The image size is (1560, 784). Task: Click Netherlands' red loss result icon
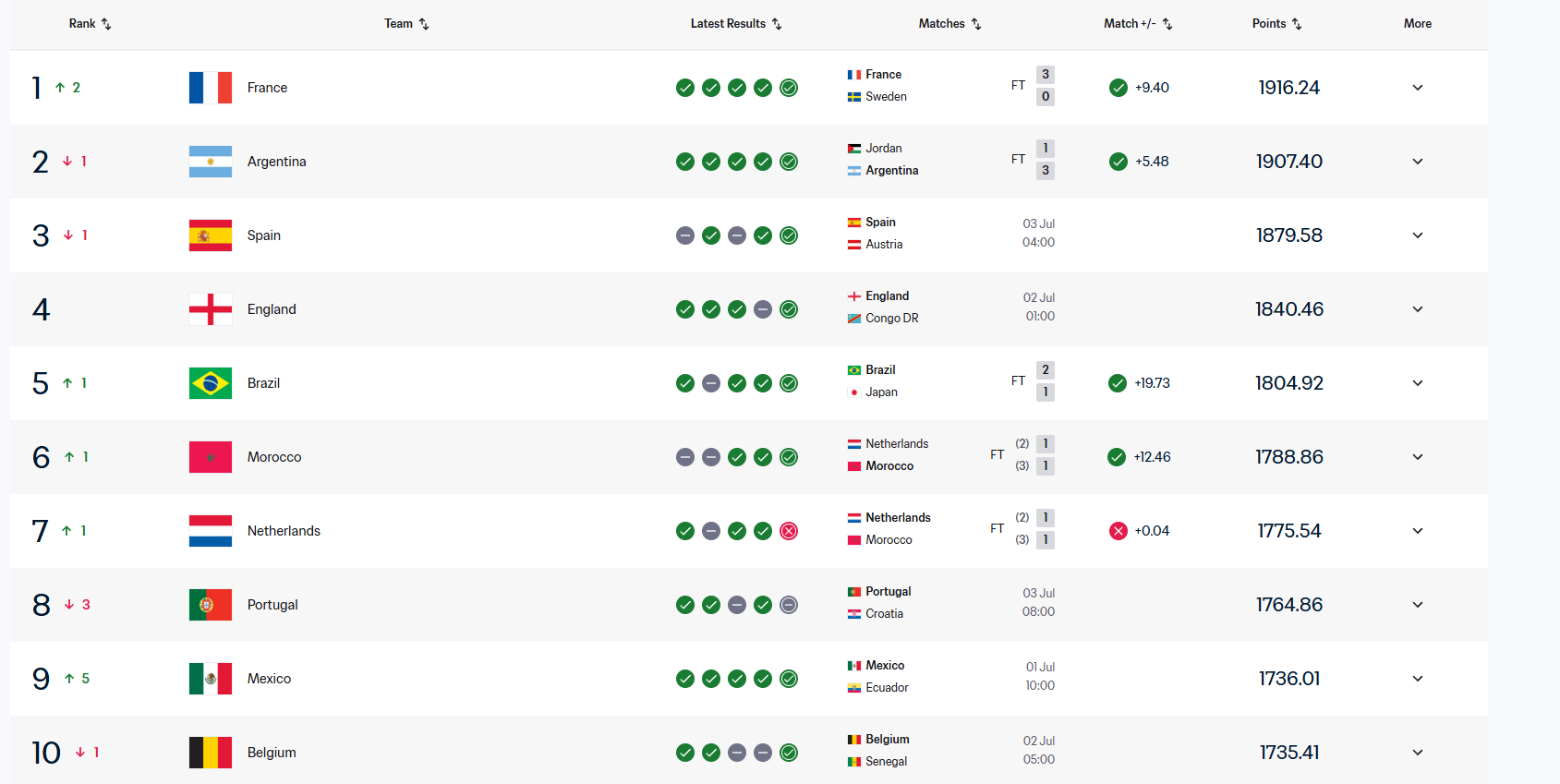[789, 531]
